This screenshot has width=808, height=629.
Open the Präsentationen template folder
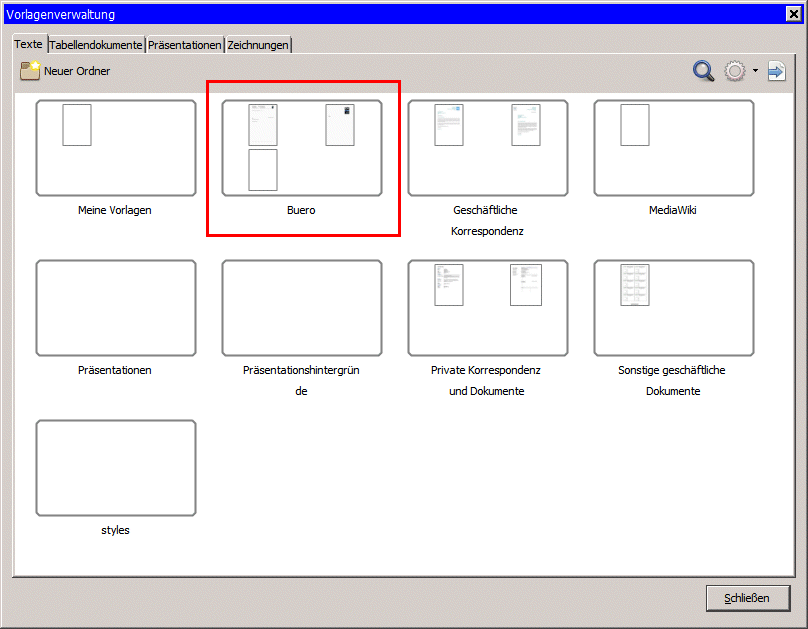tap(115, 307)
